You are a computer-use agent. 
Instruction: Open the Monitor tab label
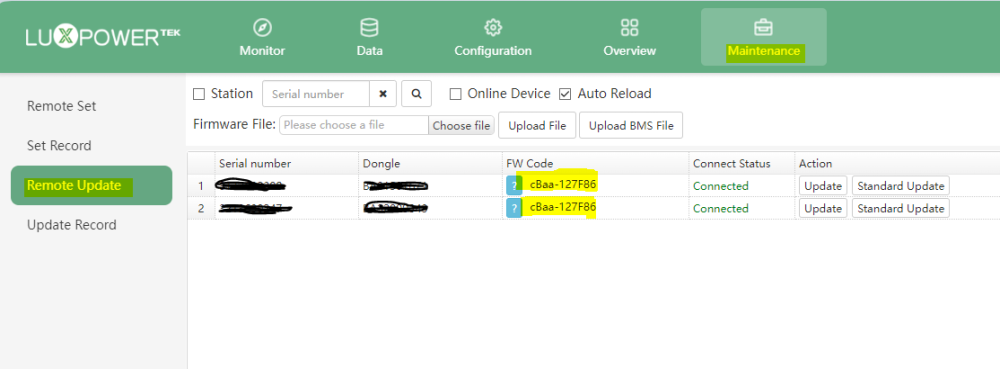point(262,51)
